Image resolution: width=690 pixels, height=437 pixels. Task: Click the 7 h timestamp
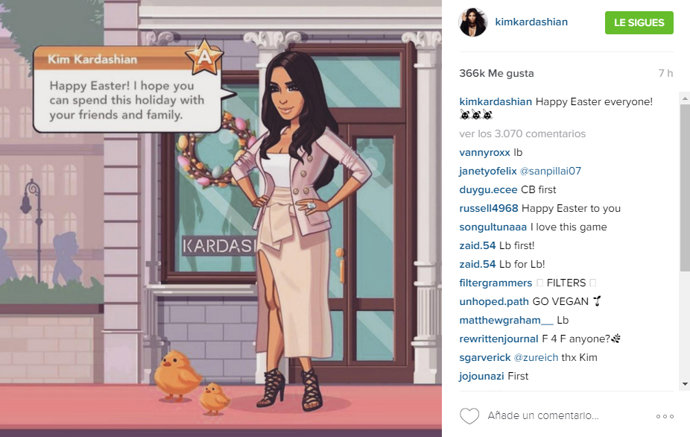[665, 73]
